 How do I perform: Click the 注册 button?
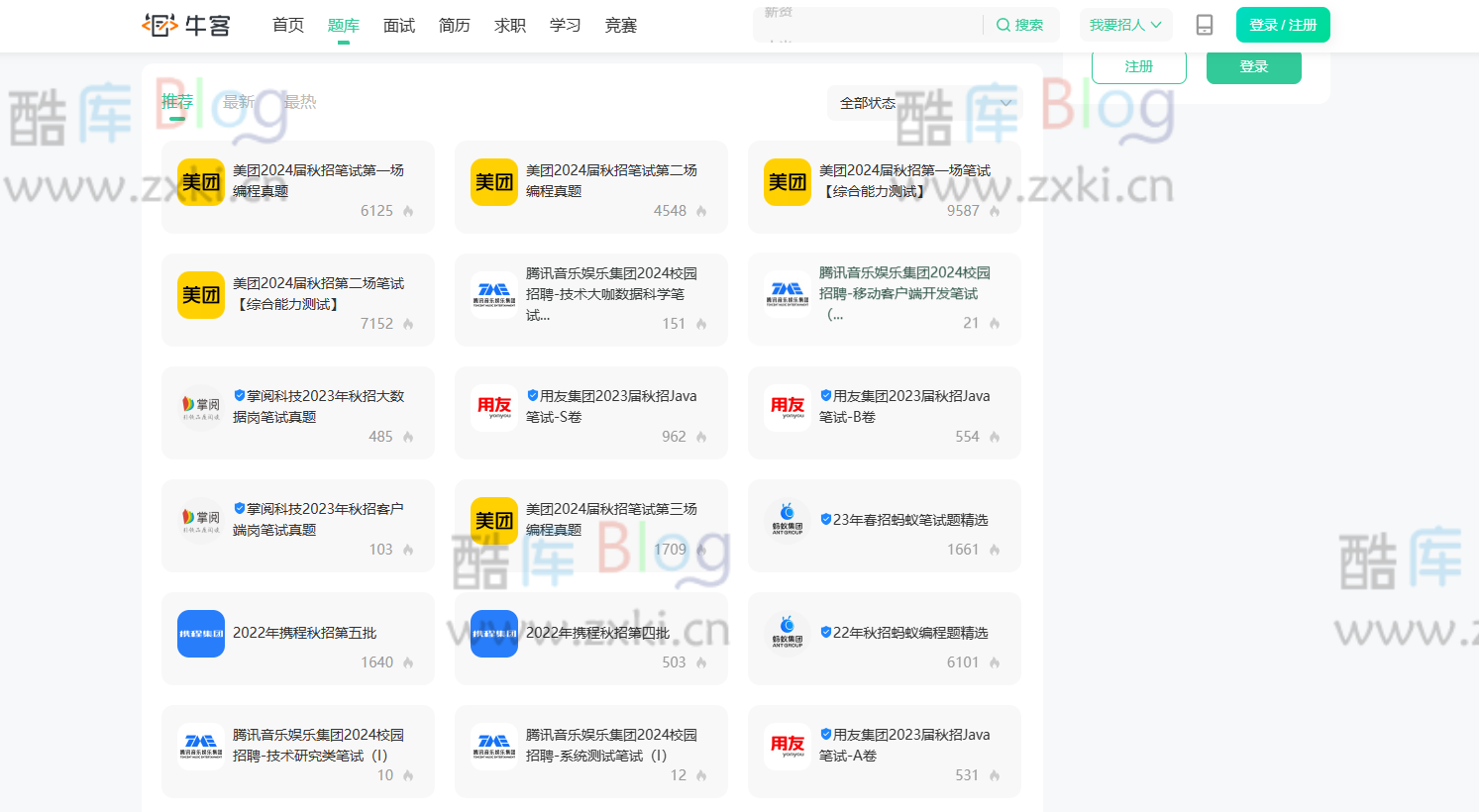coord(1138,68)
